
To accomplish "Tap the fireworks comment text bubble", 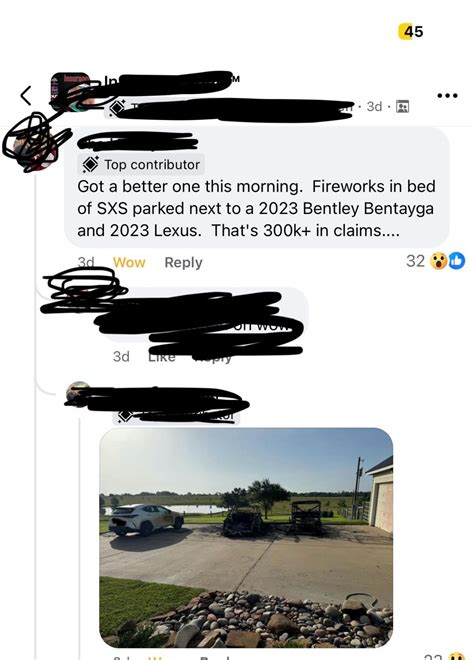I will click(x=257, y=188).
